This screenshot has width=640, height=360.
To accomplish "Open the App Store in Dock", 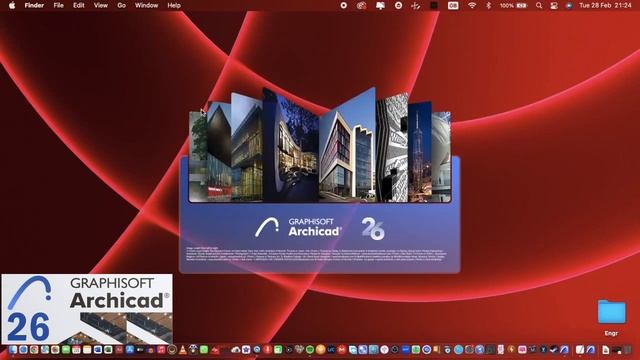I will click(x=129, y=350).
